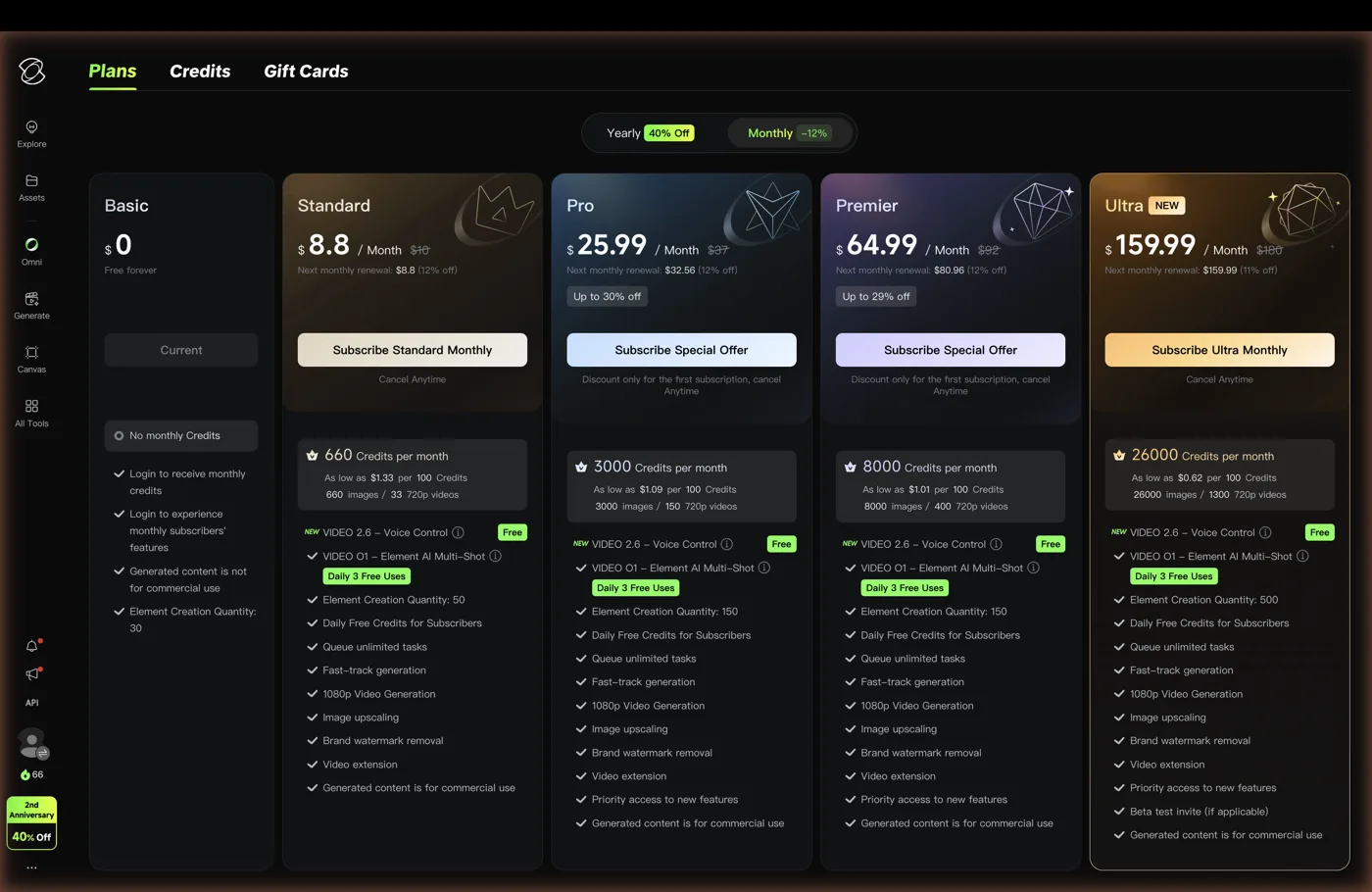Open the Generate section in sidebar

(x=31, y=305)
